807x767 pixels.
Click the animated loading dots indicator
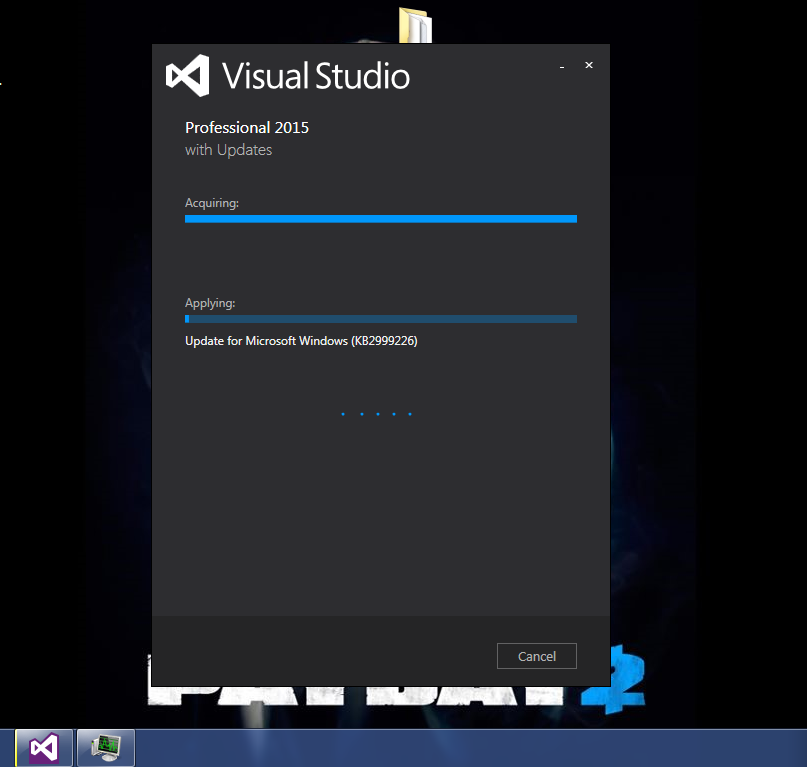[x=377, y=414]
